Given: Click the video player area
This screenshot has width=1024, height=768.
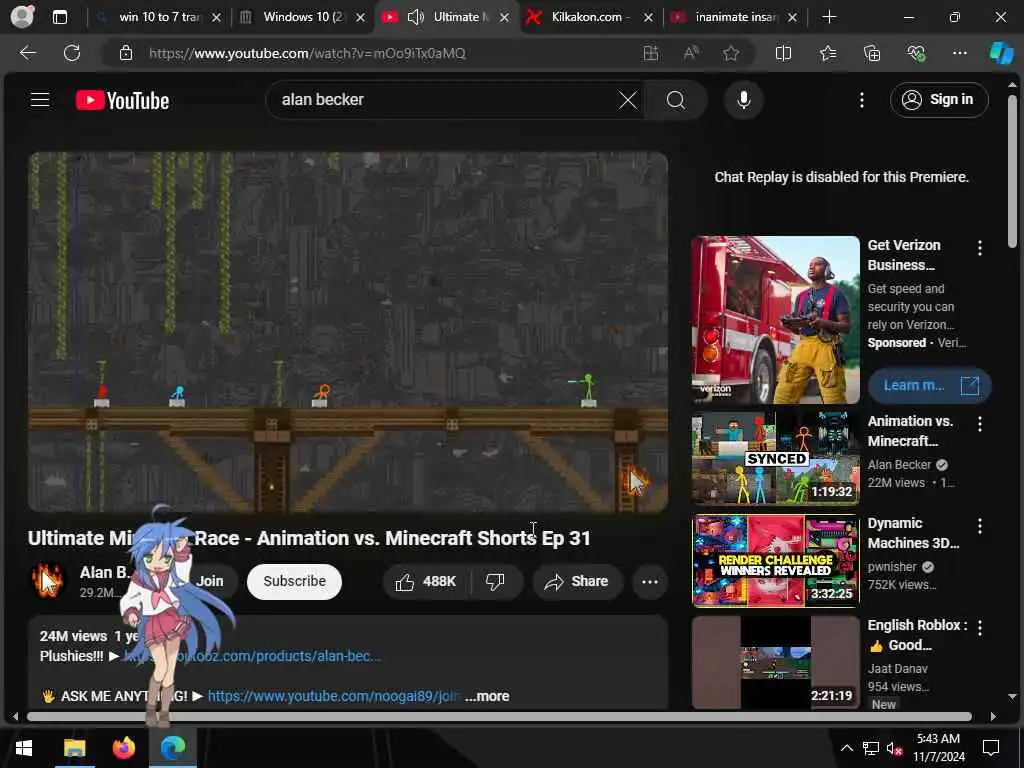Looking at the screenshot, I should click(x=348, y=332).
